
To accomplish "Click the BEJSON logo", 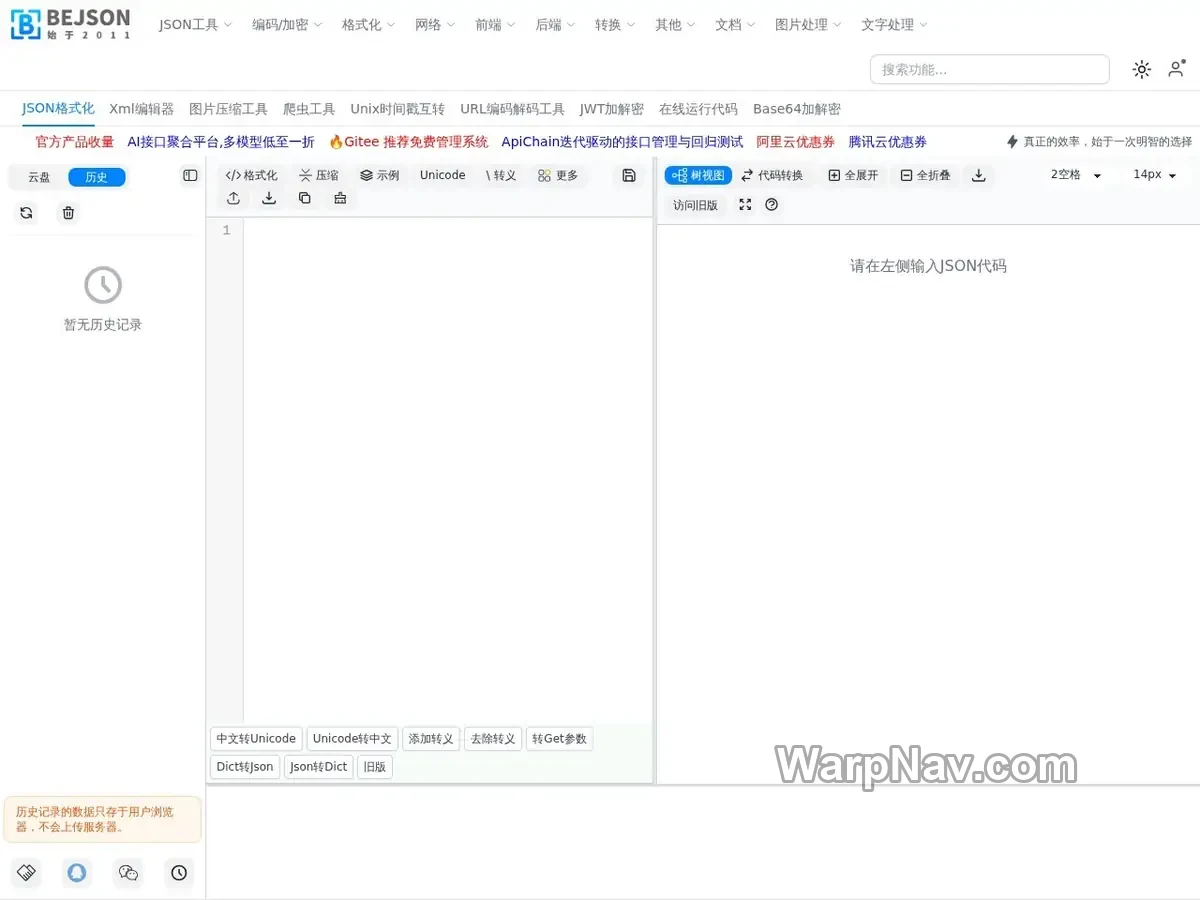I will coord(70,24).
